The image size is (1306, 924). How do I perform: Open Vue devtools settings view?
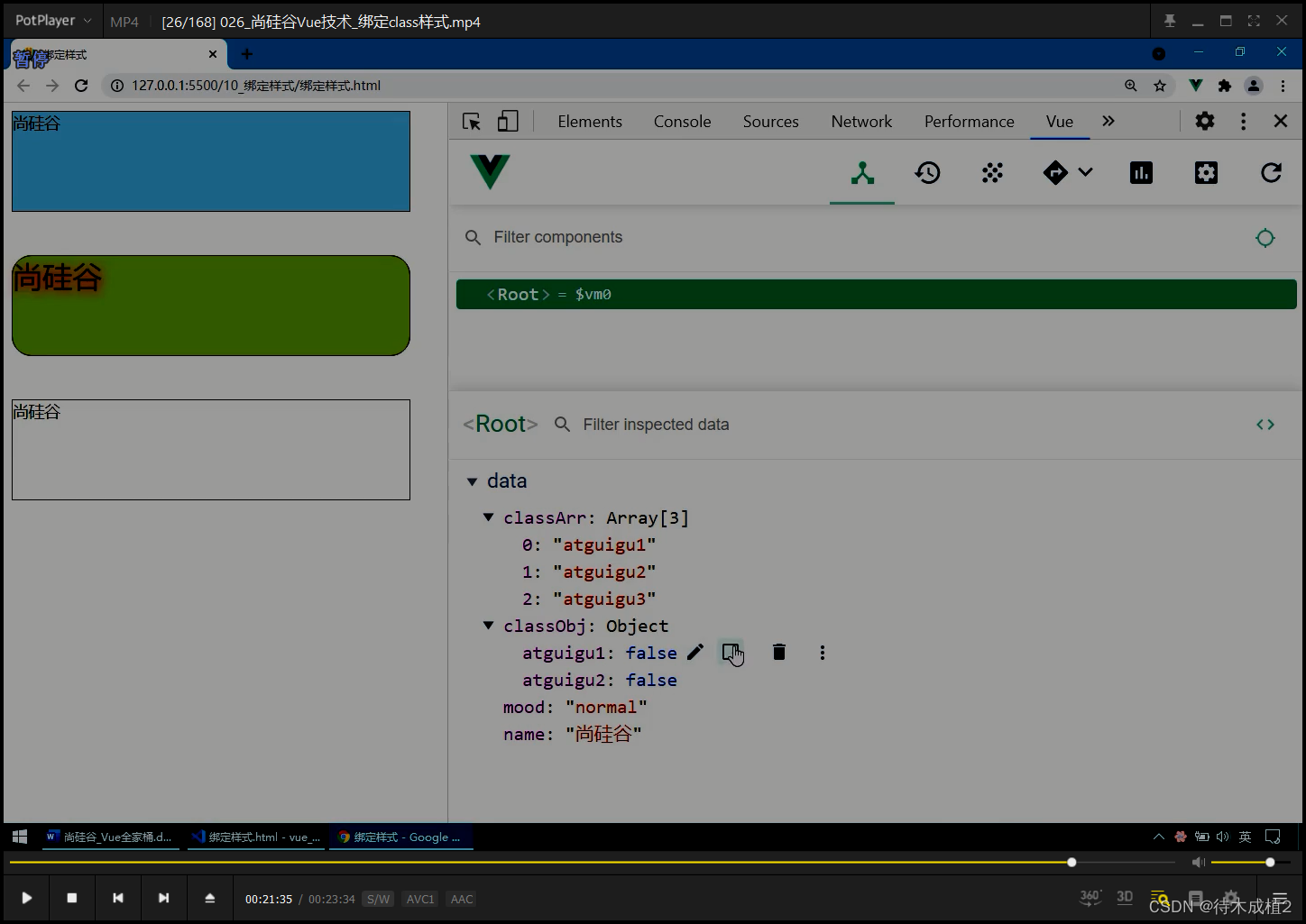click(x=1206, y=173)
